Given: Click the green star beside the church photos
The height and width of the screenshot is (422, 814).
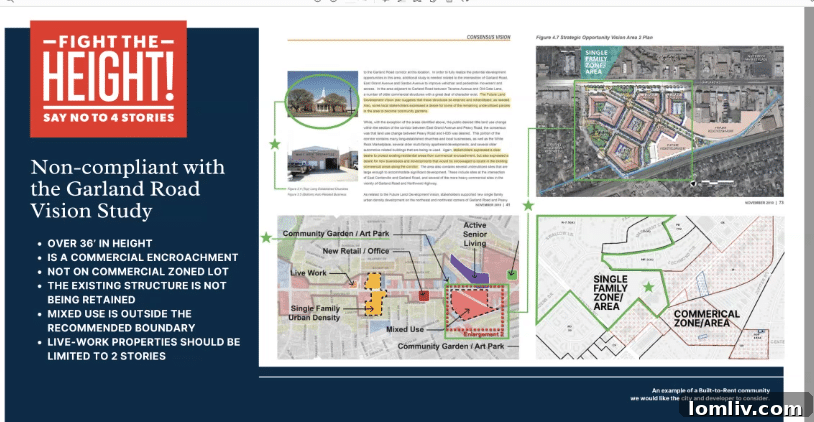Looking at the screenshot, I should pos(275,144).
